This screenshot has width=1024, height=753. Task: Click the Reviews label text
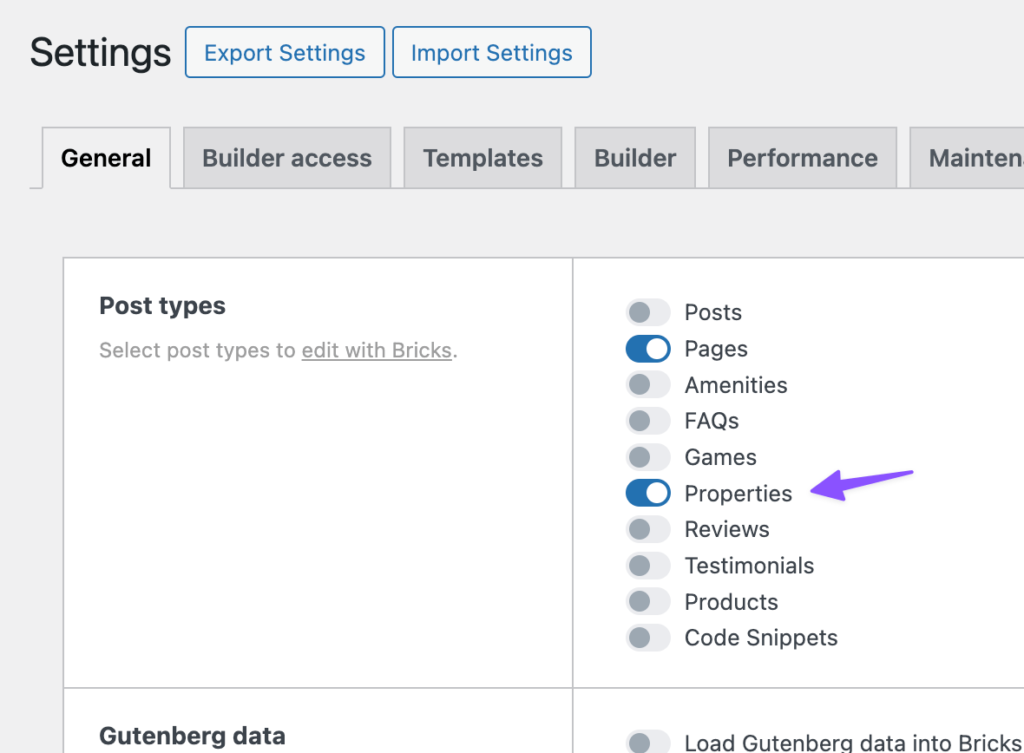pyautogui.click(x=727, y=529)
